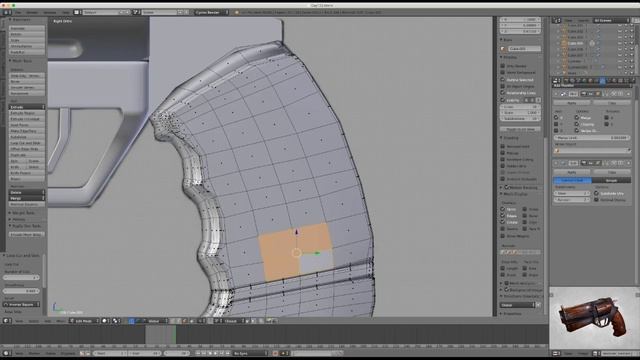This screenshot has height=360, width=640.
Task: Toggle Subdivide UVs checkbox in Subsurf modifier
Action: [x=596, y=193]
